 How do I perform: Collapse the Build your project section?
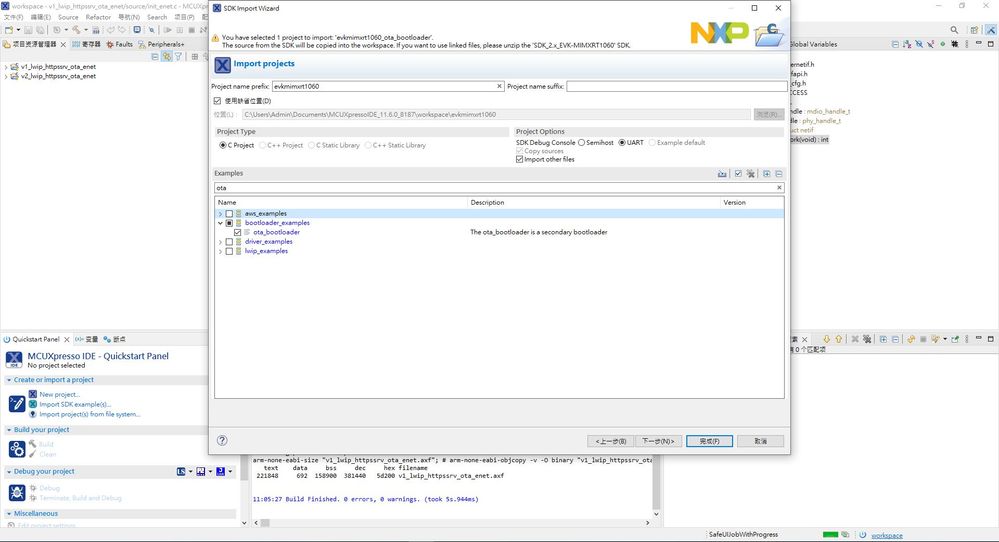click(x=9, y=430)
